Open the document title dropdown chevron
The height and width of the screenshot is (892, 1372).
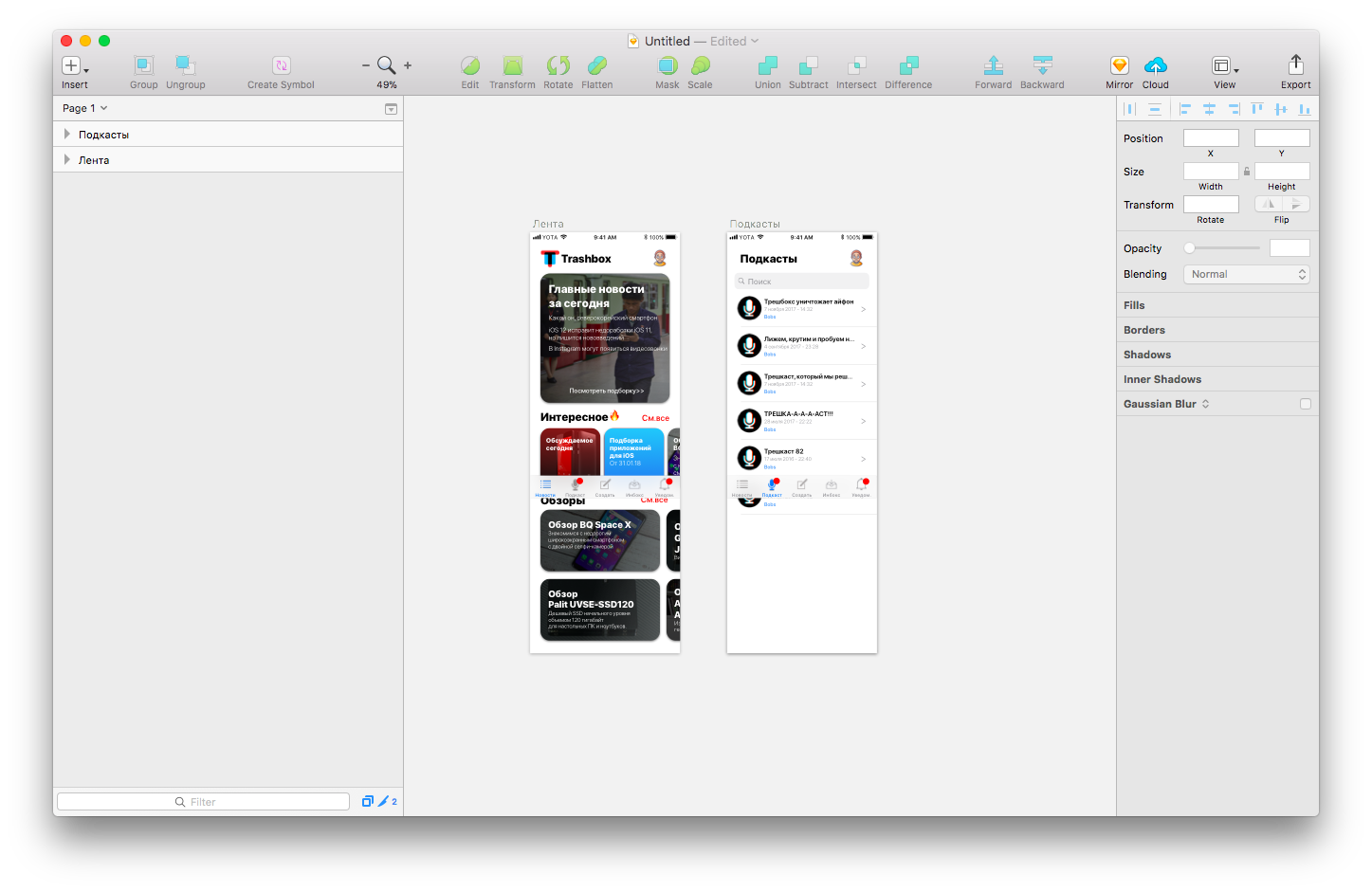(x=755, y=41)
